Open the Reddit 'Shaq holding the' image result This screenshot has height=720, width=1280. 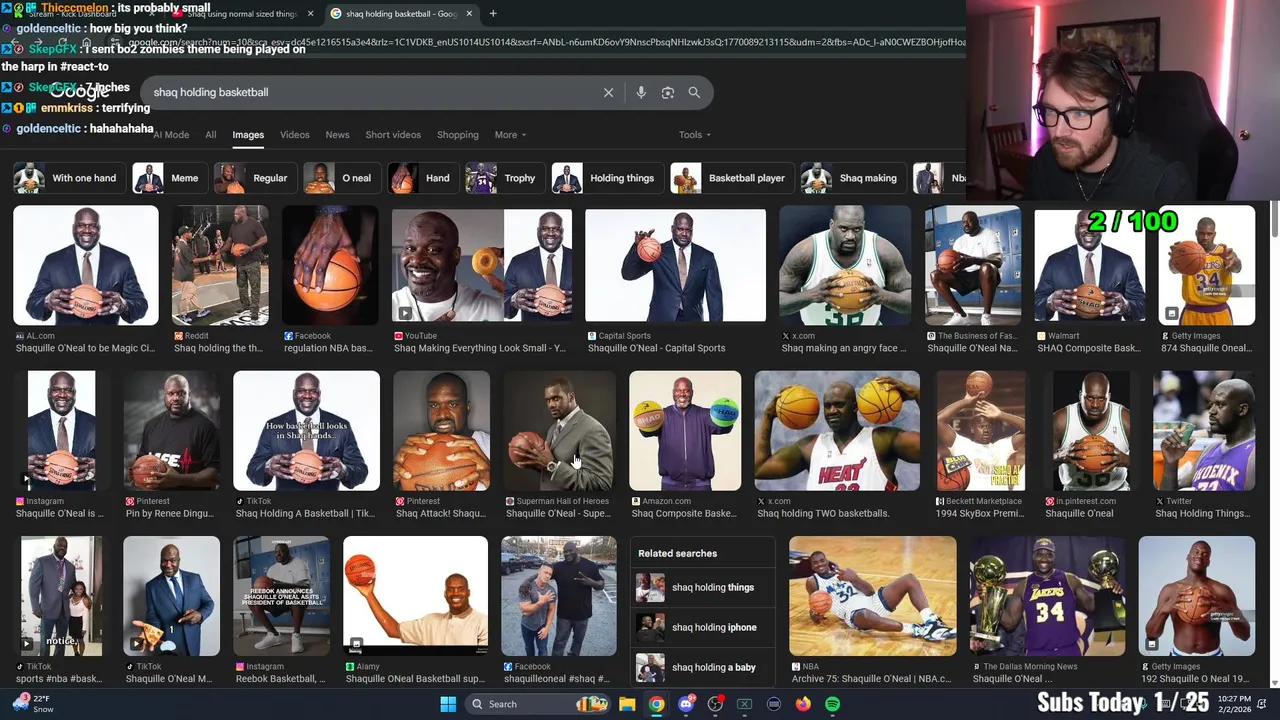(x=220, y=266)
